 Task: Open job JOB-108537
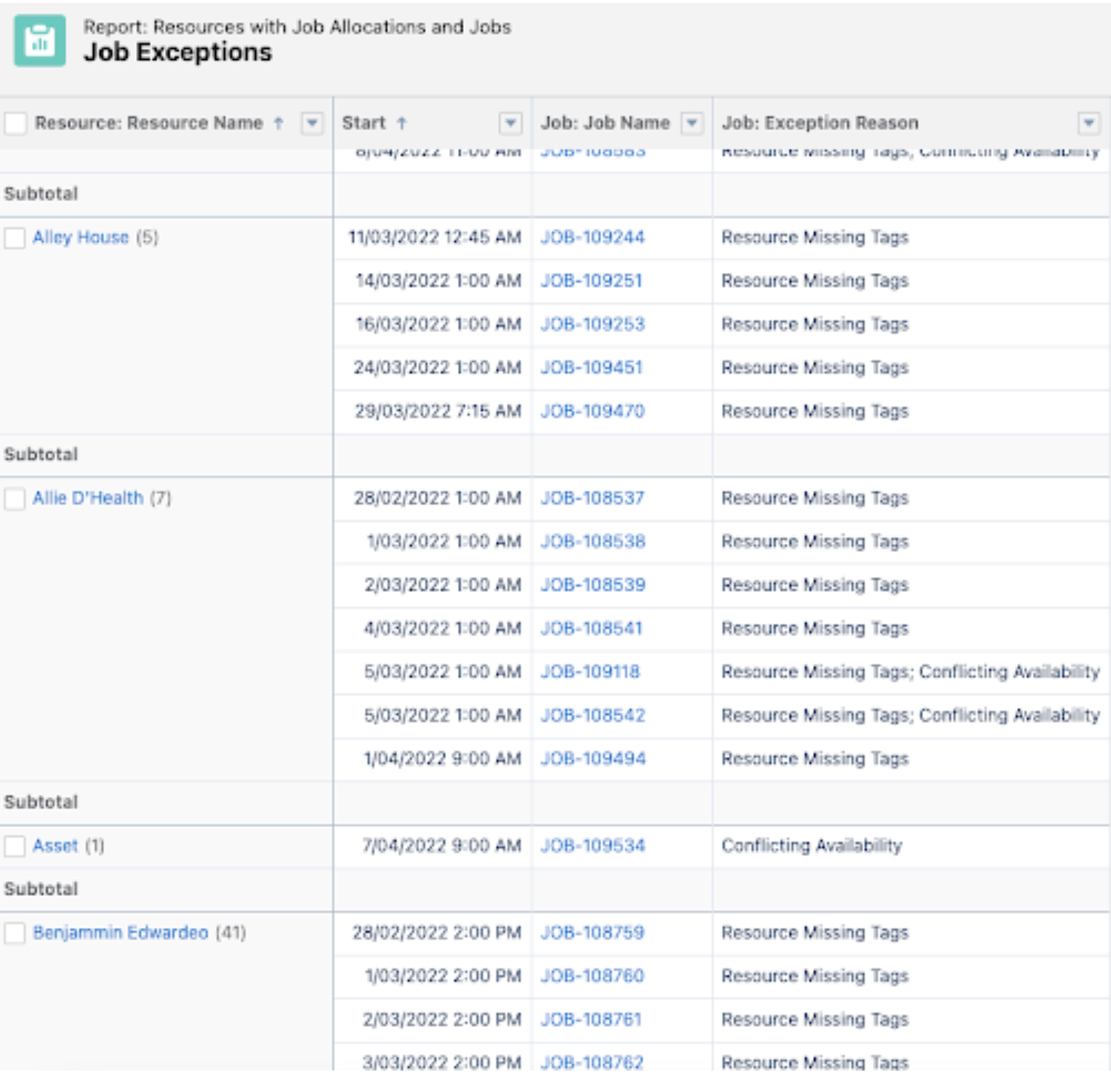pos(592,498)
